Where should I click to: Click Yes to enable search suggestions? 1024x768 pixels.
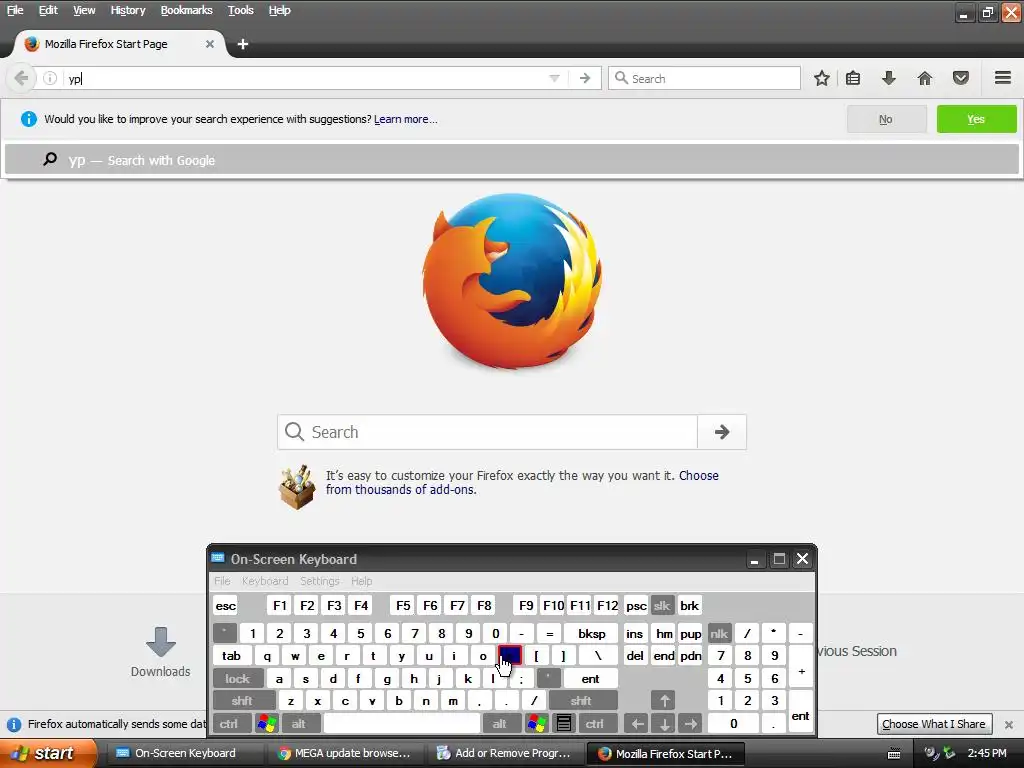coord(976,119)
